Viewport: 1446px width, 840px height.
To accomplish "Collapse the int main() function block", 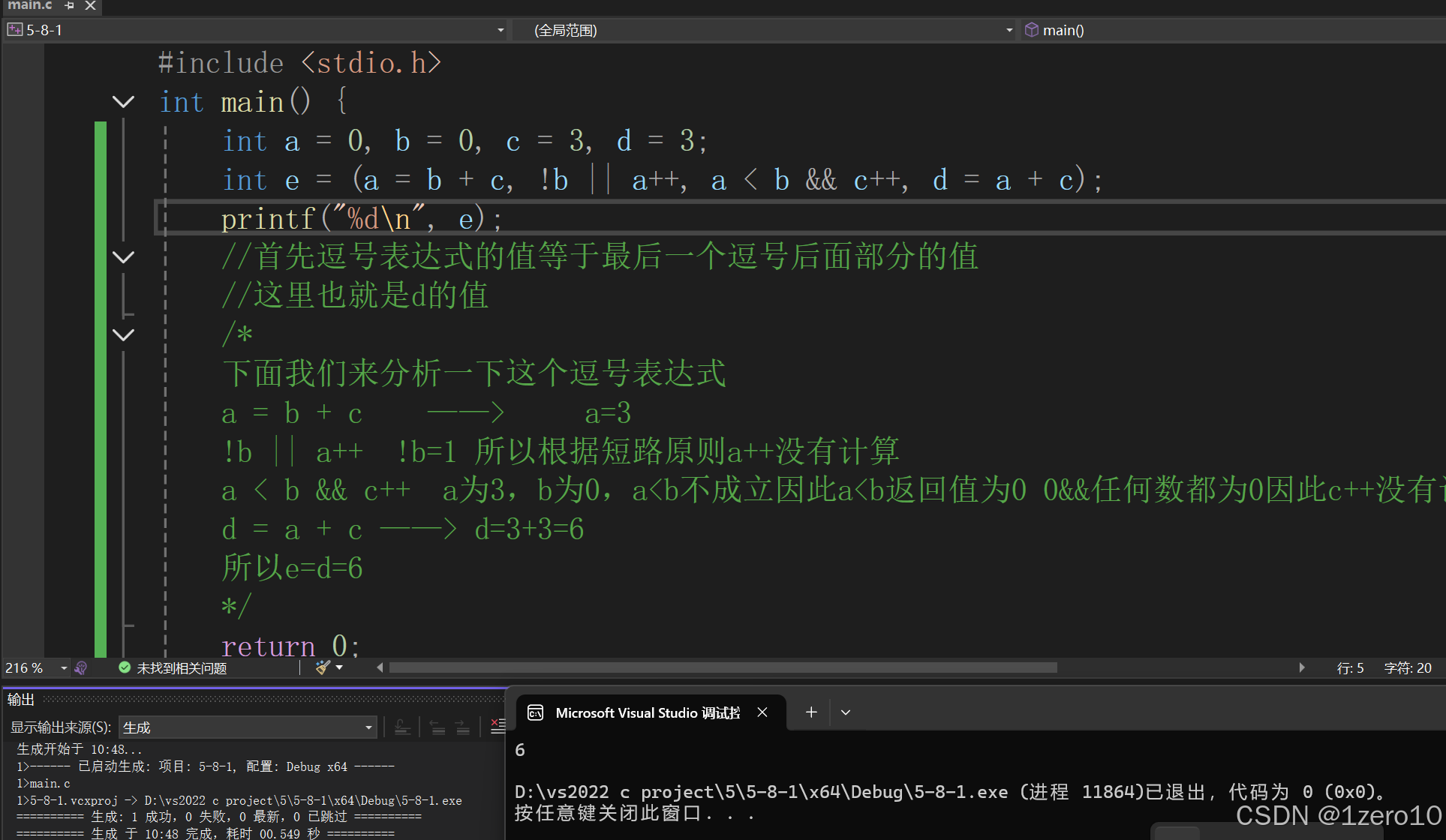I will 123,101.
